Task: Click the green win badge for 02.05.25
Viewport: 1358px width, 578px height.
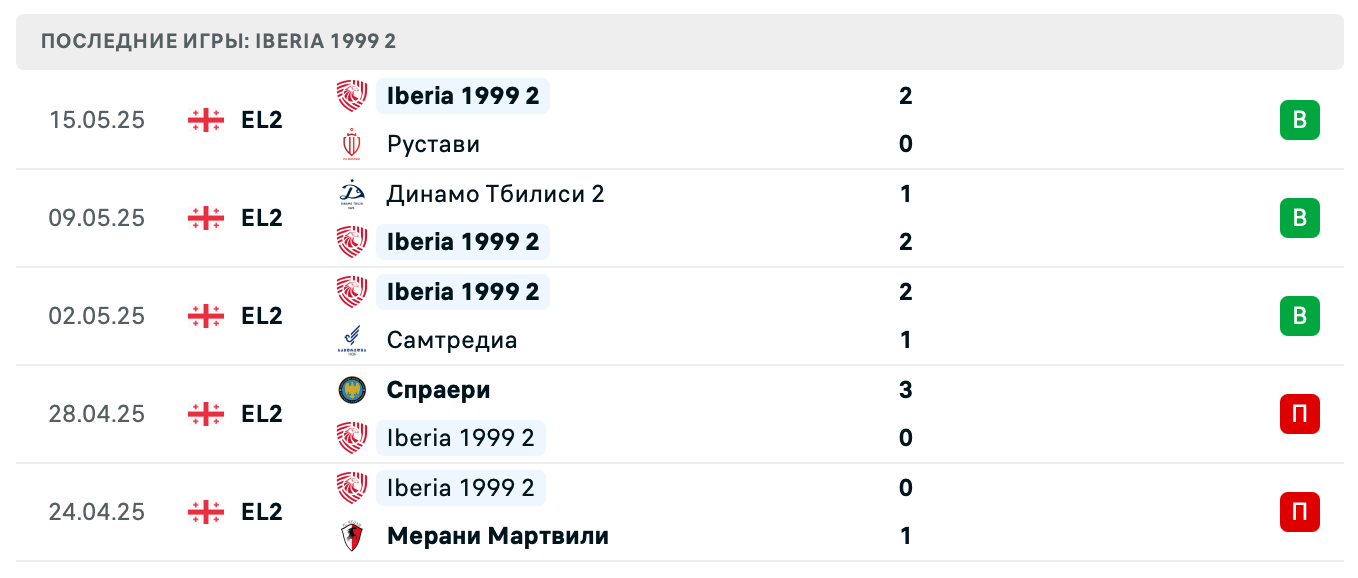Action: [x=1299, y=316]
